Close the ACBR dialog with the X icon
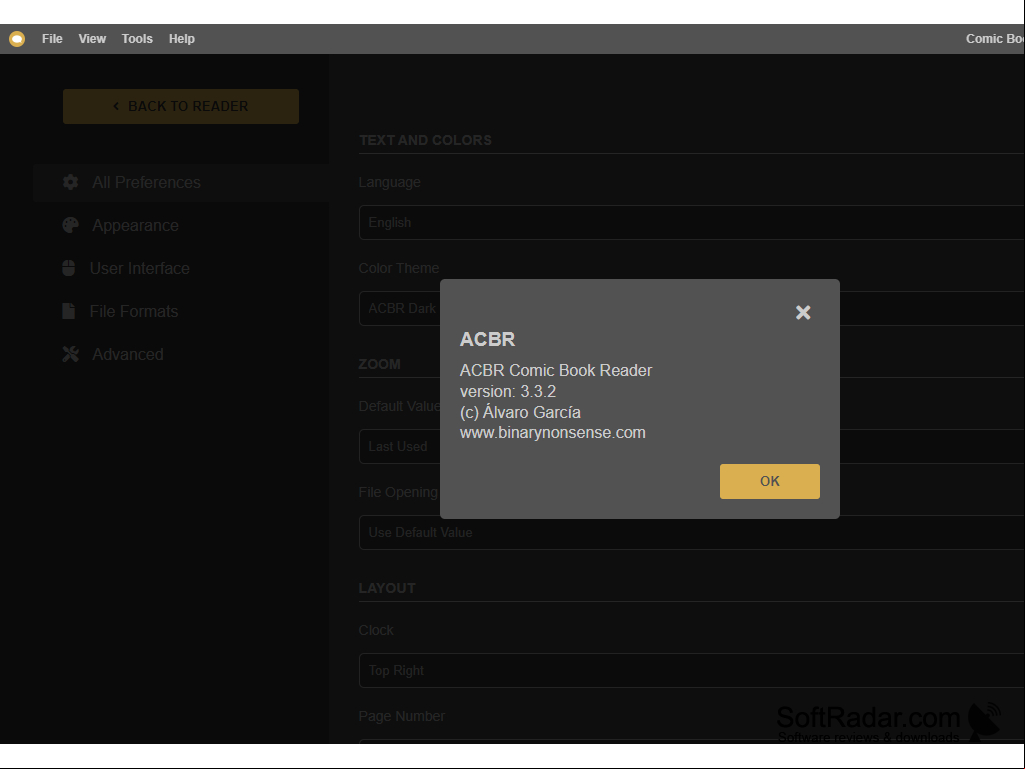 tap(803, 313)
